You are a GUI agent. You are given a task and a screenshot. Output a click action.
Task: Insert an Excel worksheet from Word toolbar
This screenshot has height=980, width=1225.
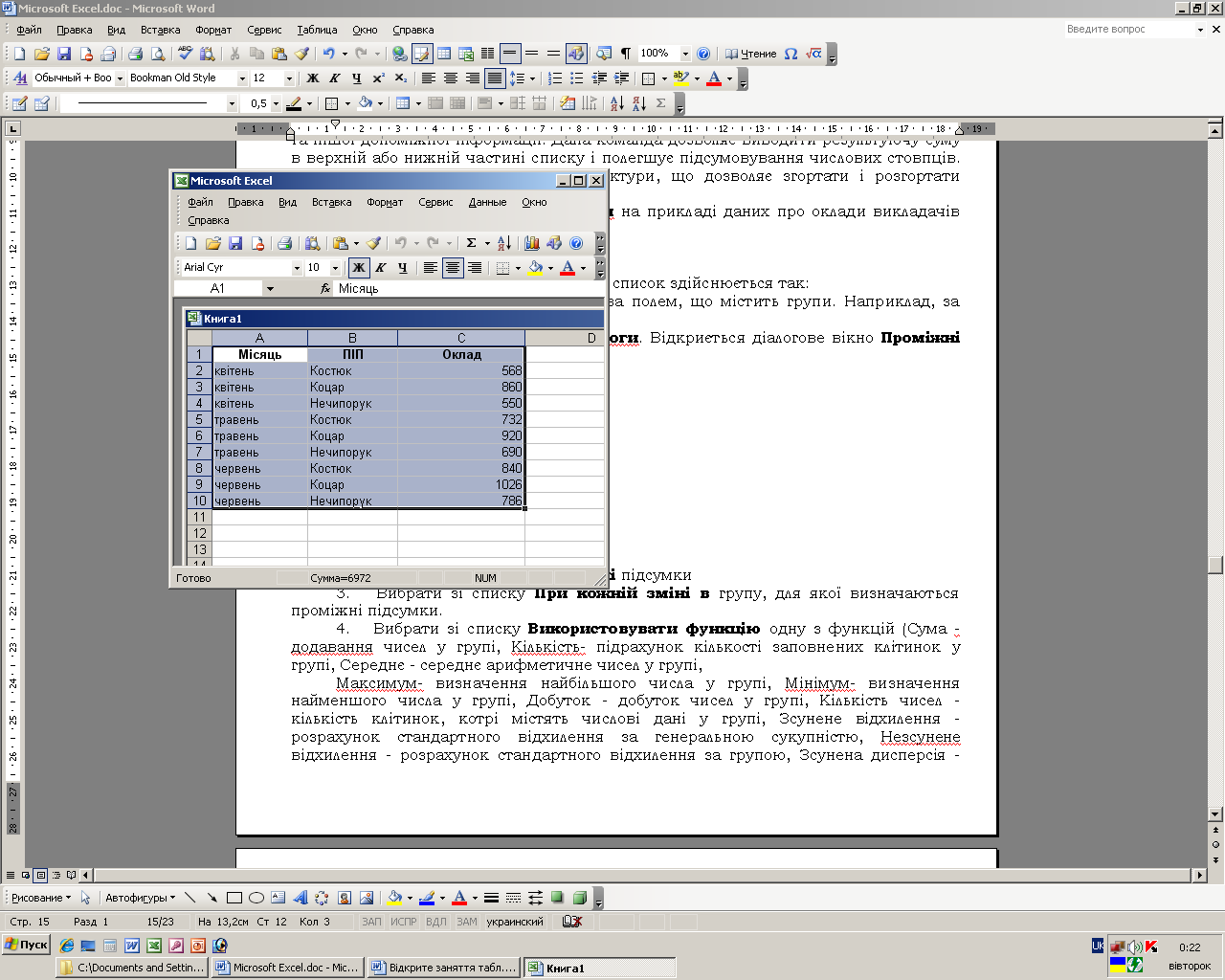[x=466, y=54]
